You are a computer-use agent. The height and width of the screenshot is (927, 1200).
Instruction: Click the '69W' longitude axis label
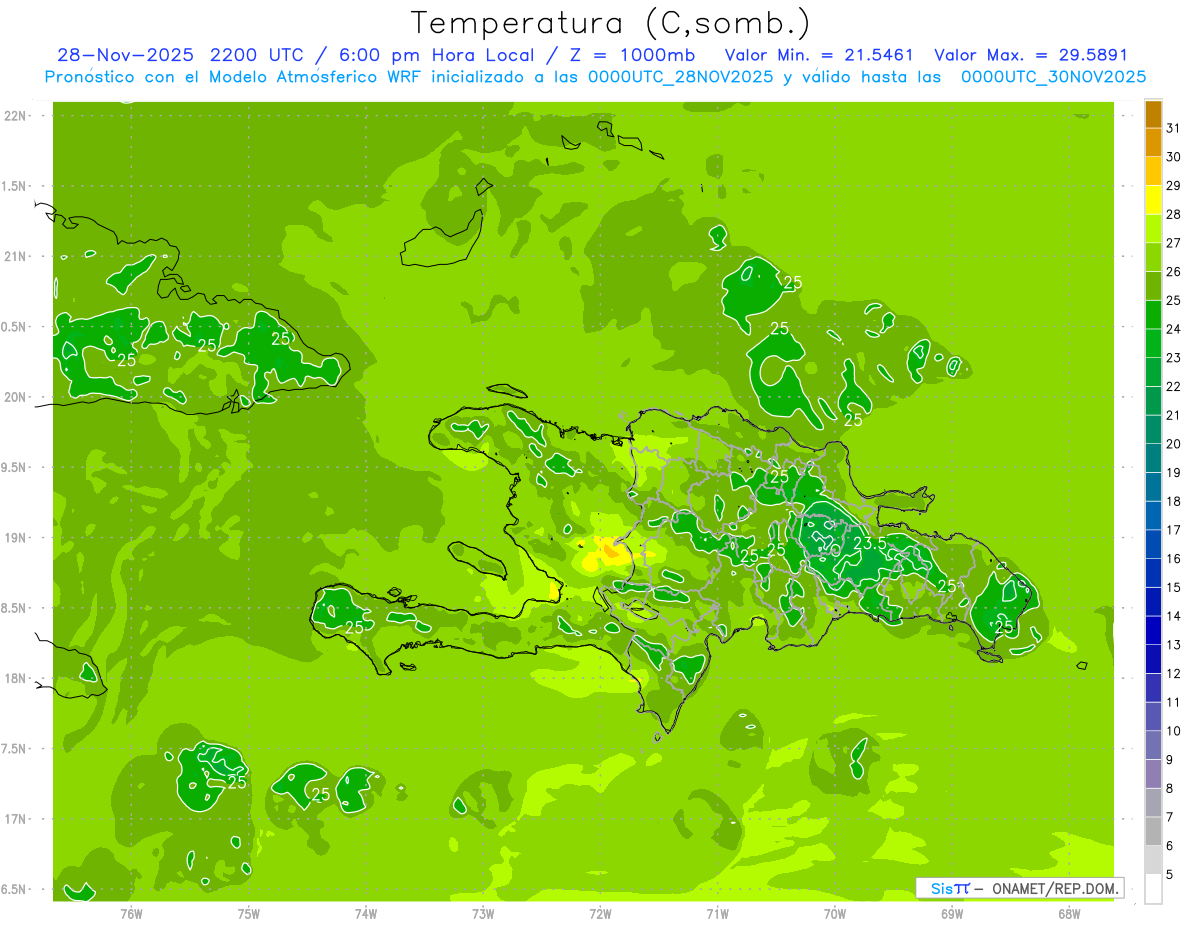click(952, 914)
